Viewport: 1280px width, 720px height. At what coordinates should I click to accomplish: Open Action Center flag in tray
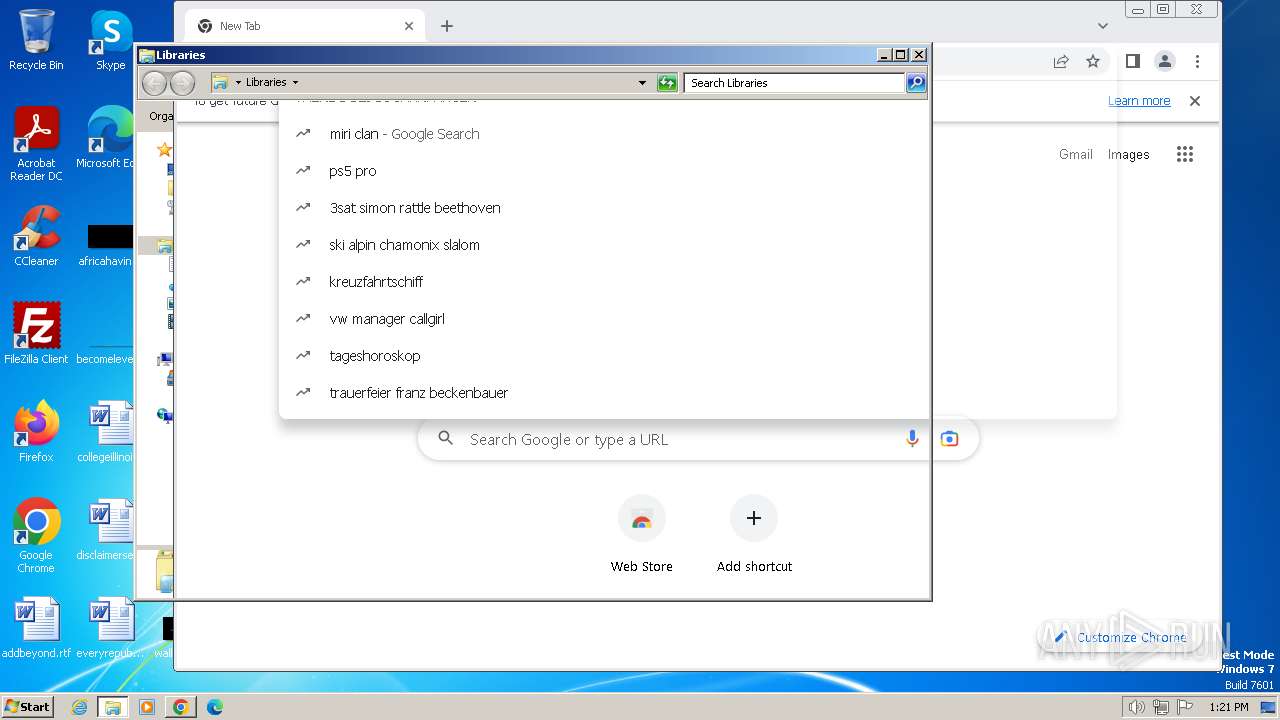click(x=1184, y=707)
